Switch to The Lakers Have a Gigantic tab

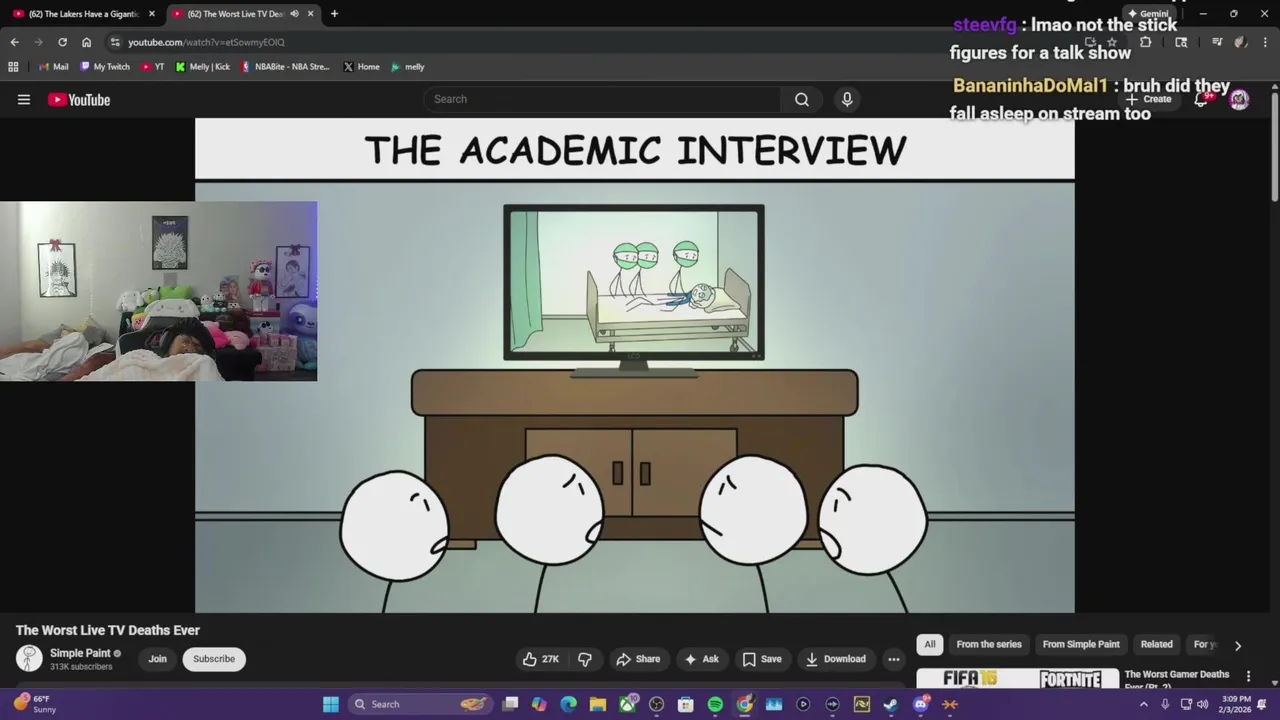[84, 14]
